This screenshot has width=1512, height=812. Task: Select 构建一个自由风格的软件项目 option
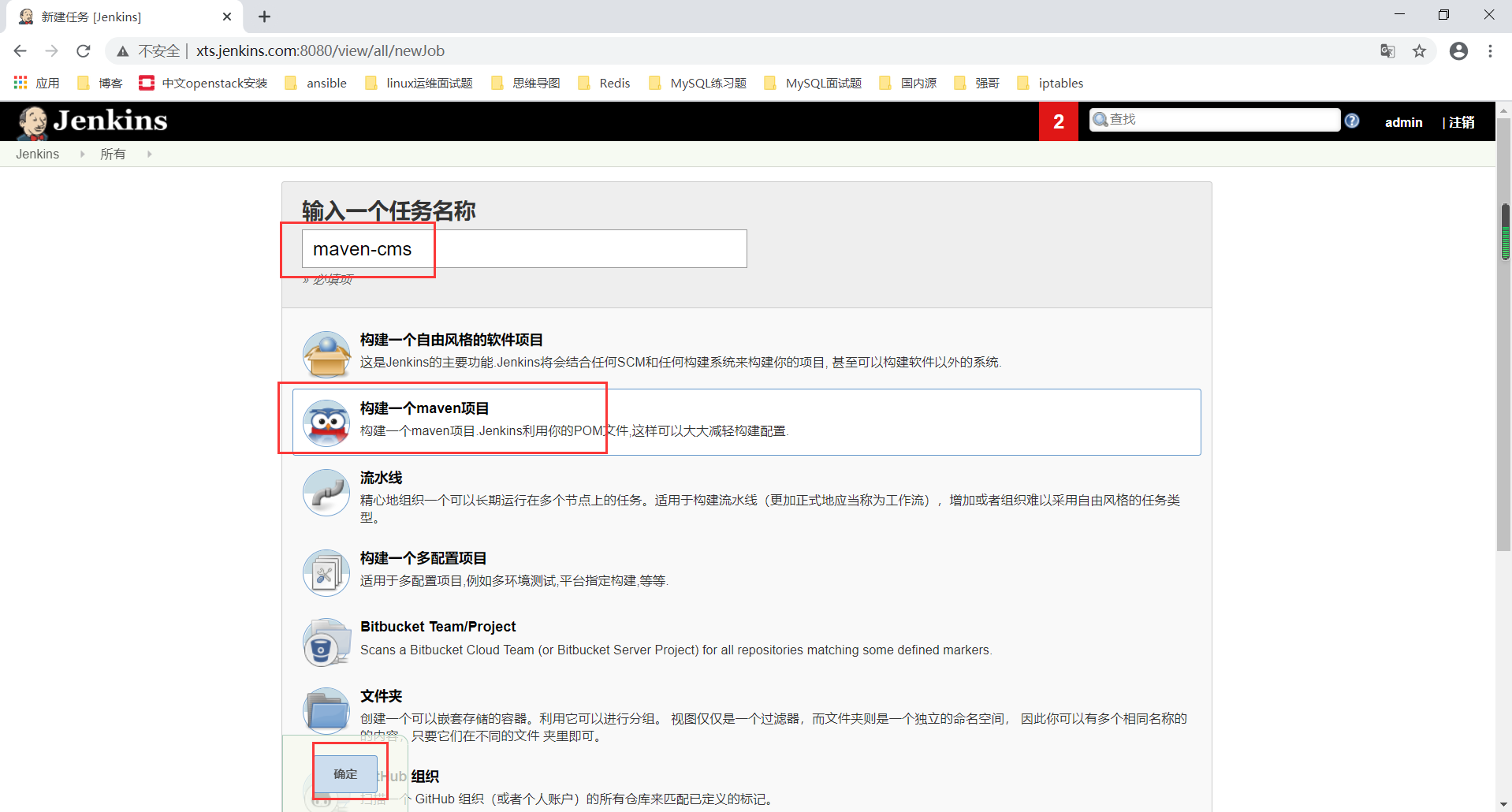(747, 353)
